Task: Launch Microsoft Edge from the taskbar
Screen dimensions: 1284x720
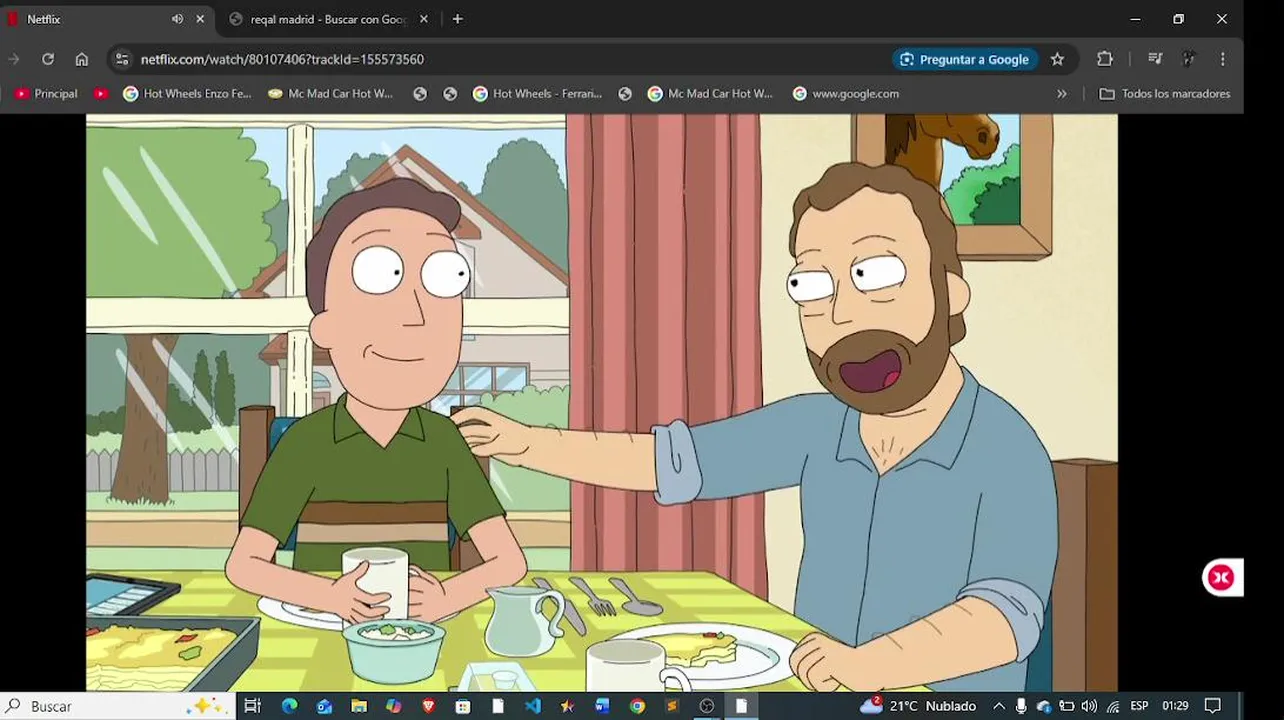Action: [289, 706]
